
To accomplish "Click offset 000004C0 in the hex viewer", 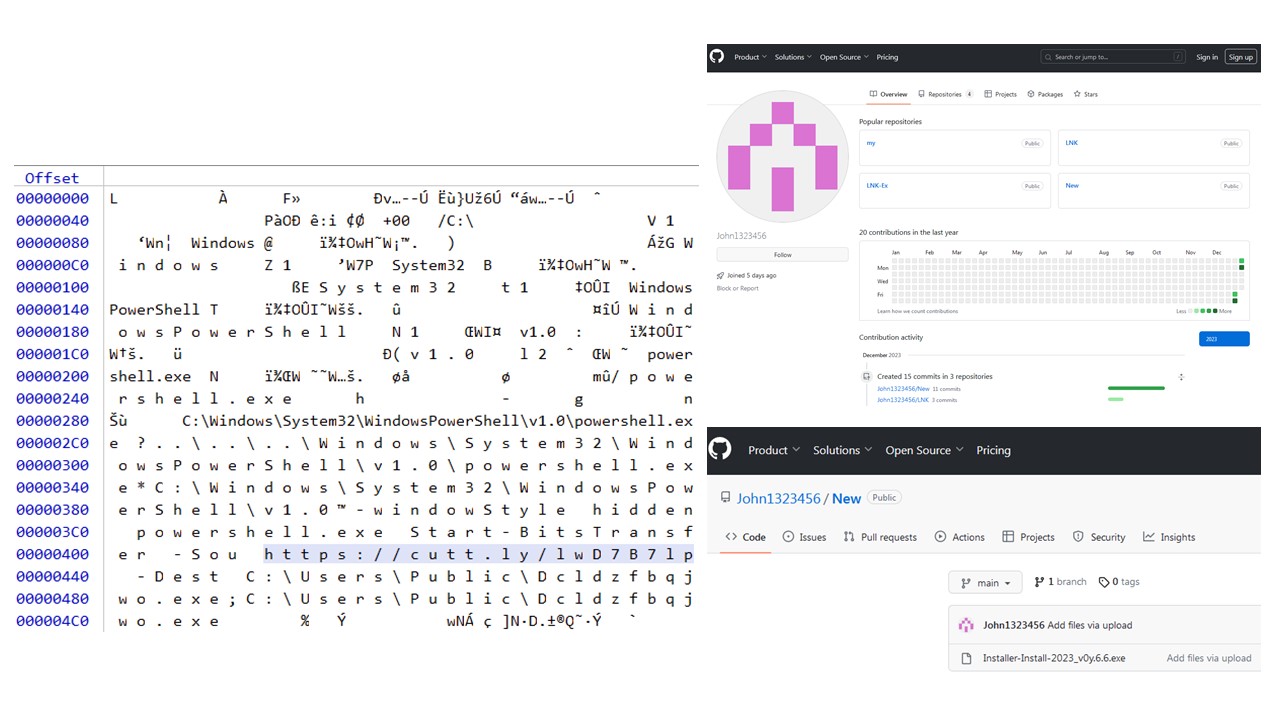I will click(x=52, y=621).
